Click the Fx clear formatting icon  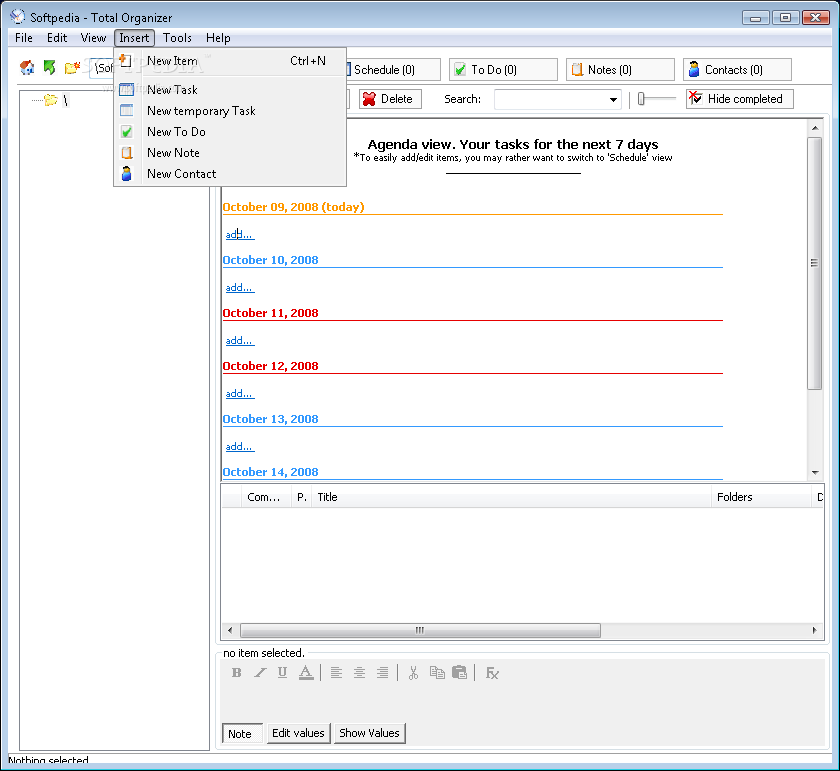point(492,673)
